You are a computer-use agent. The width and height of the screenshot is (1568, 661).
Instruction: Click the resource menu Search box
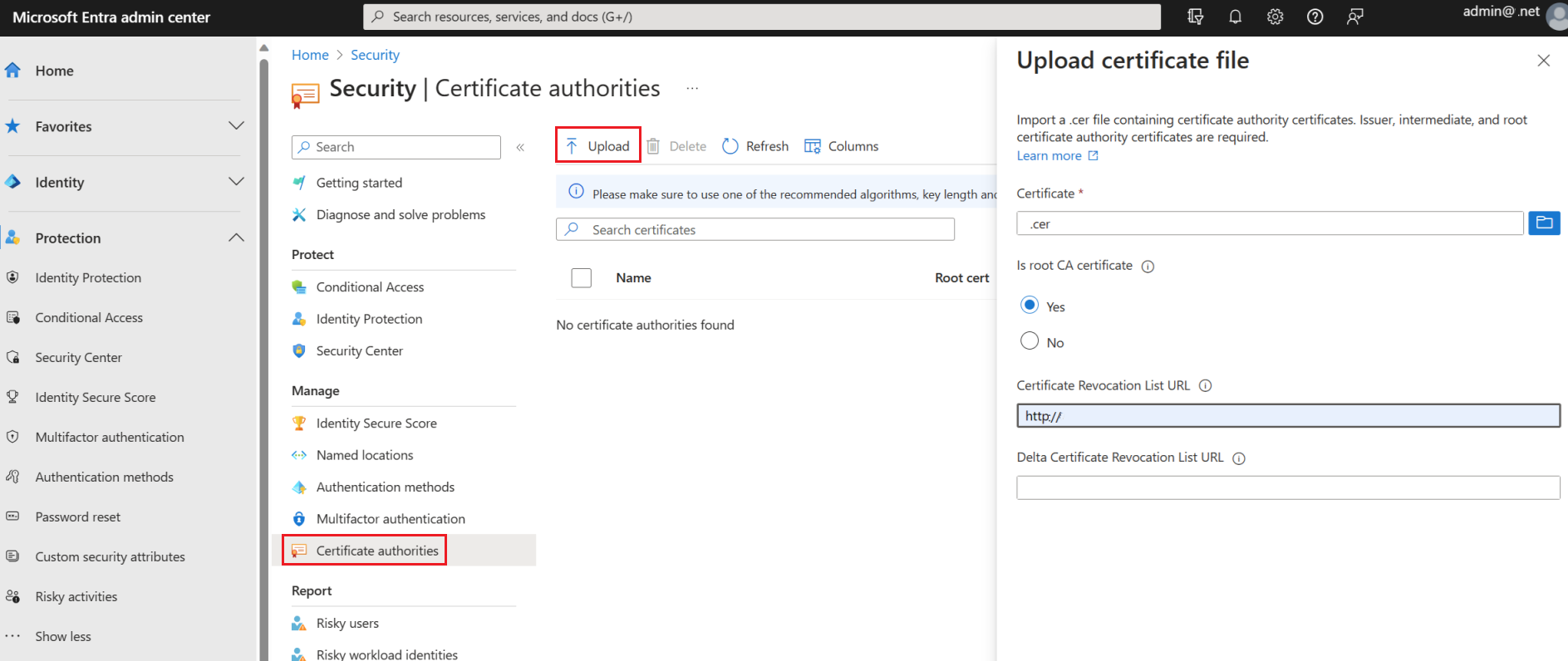point(396,147)
